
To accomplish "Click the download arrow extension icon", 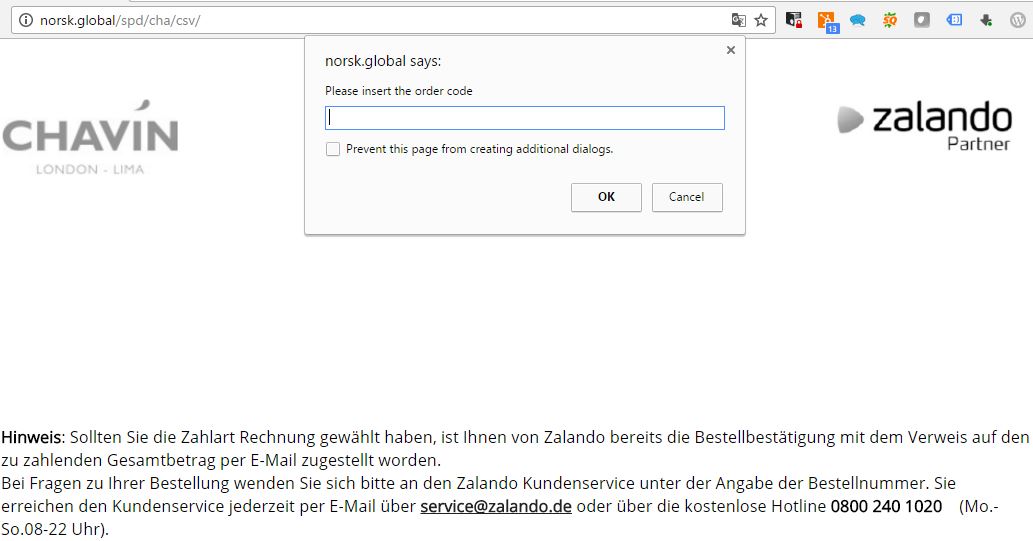I will [x=986, y=20].
